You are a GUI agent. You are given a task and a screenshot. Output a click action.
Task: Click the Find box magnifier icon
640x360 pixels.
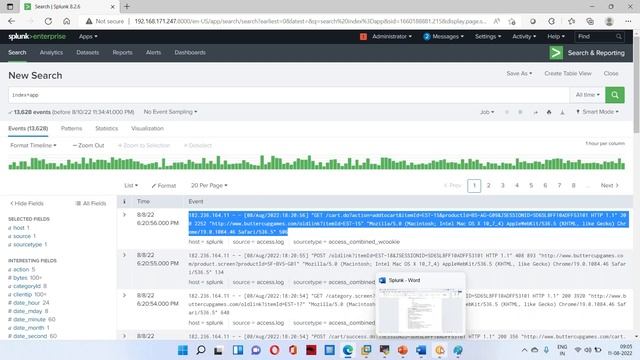[x=619, y=37]
